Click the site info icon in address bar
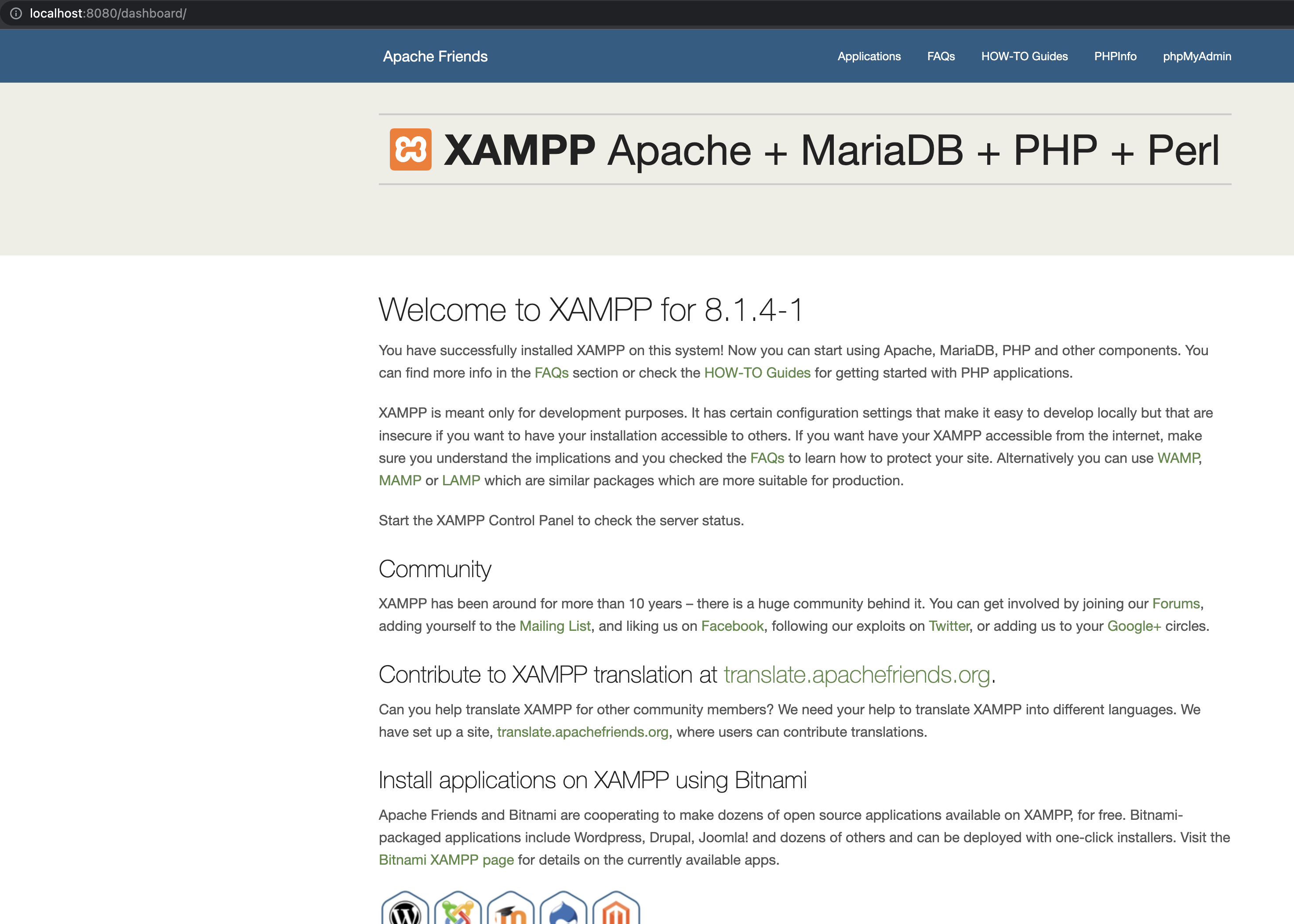The width and height of the screenshot is (1294, 924). pos(16,13)
